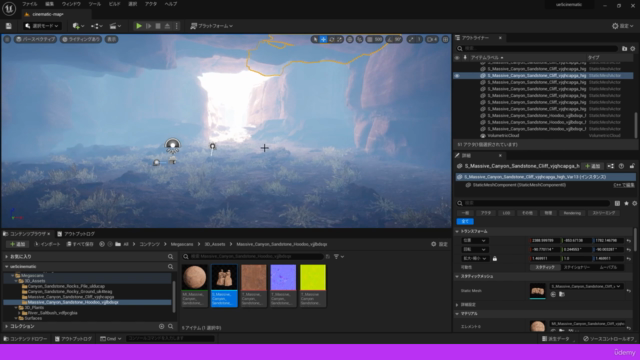Toggle surface snapping icon in viewport

360,40
